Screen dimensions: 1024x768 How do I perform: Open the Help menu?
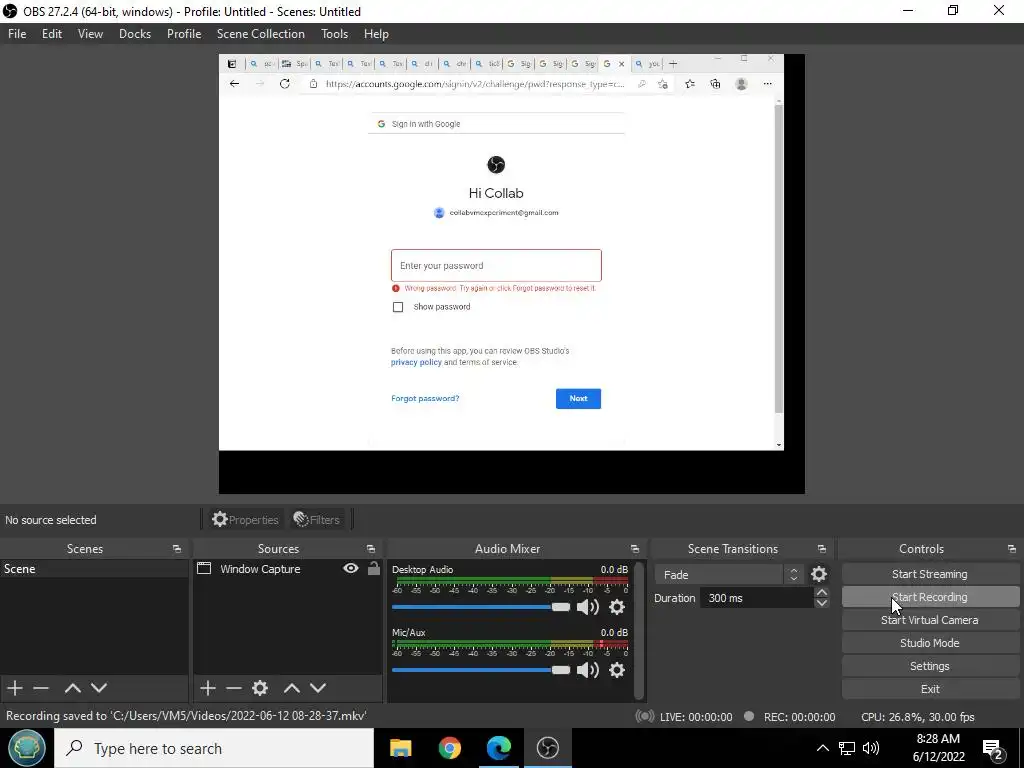pos(376,34)
